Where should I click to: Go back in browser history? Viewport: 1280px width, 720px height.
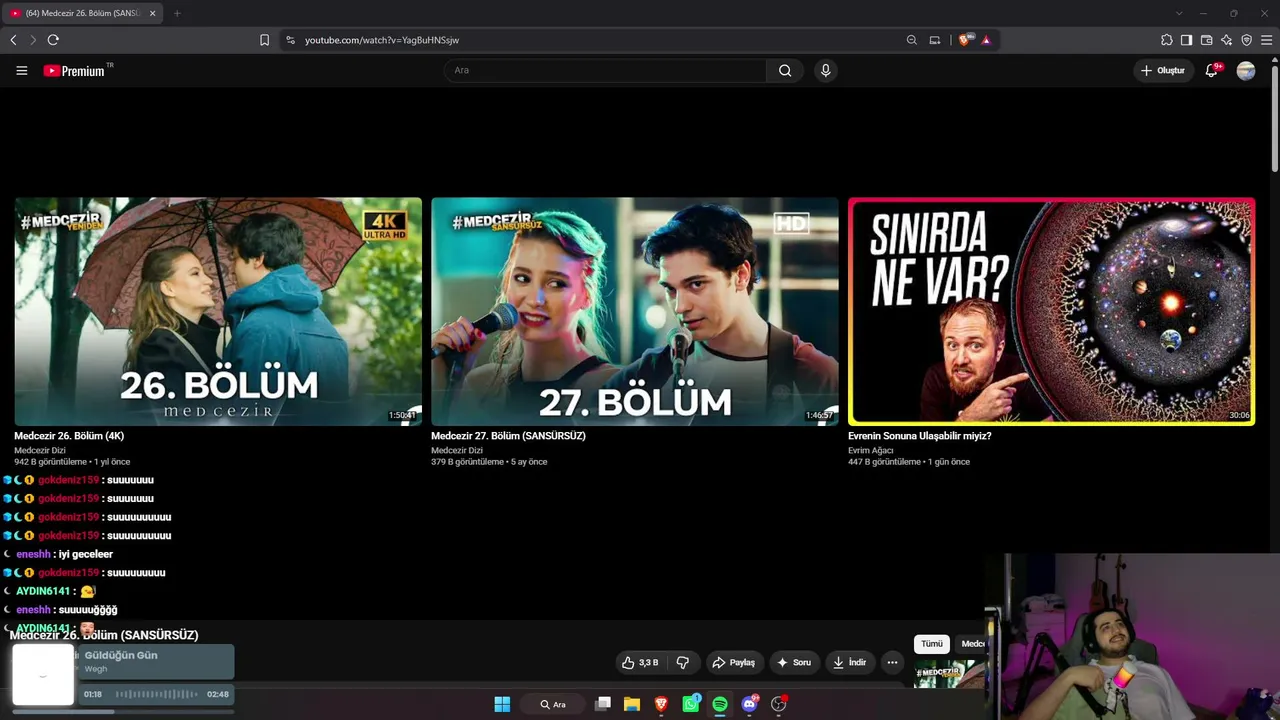pyautogui.click(x=13, y=40)
